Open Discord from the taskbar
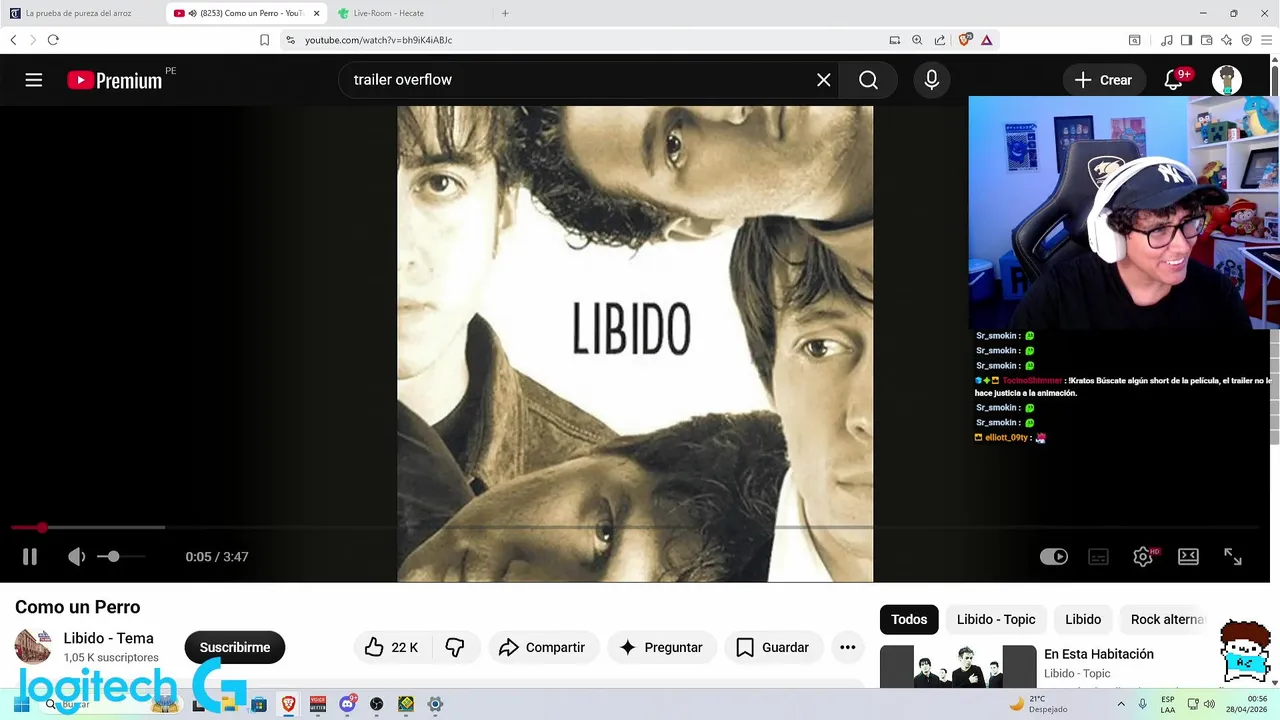 (x=347, y=704)
